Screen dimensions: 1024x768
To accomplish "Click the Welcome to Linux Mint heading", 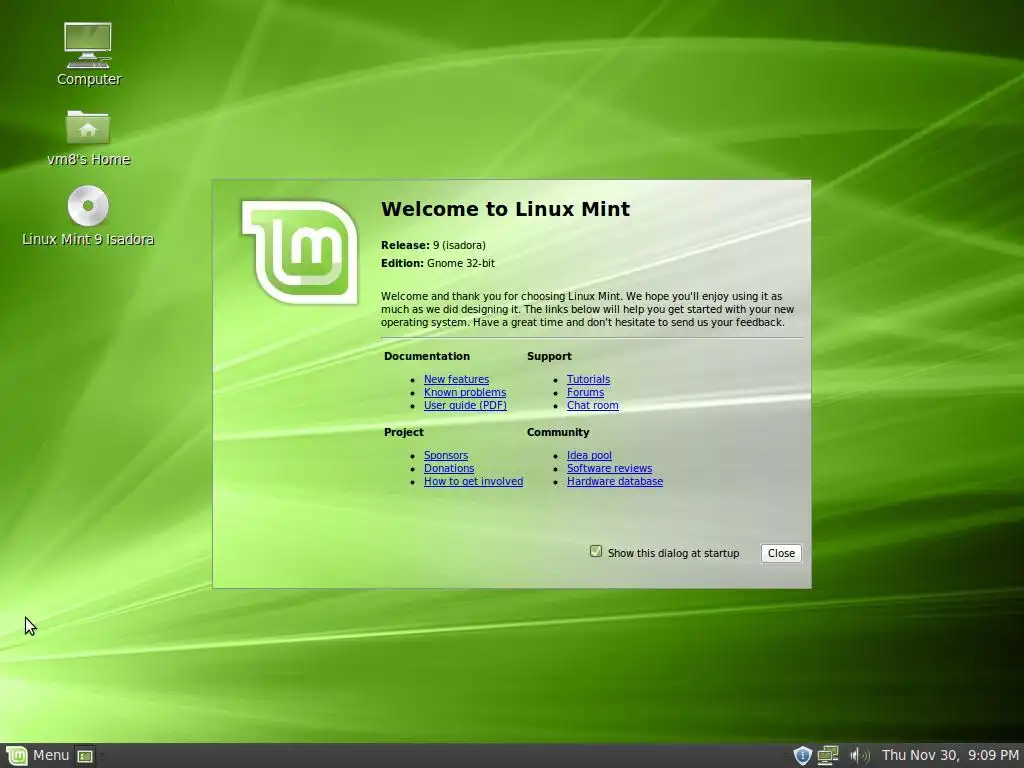I will coord(505,209).
